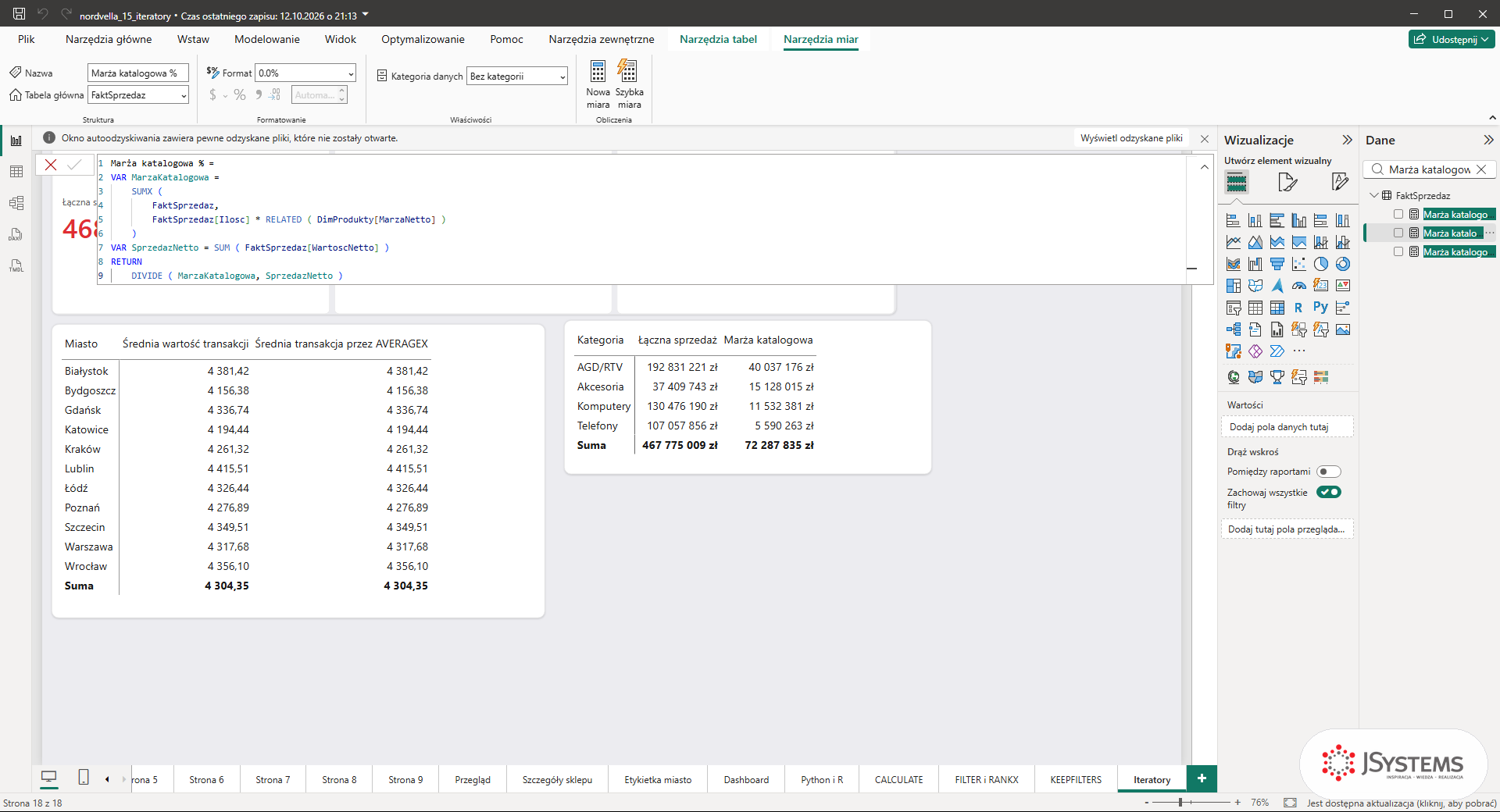Select the decomposition tree visual
Screen dimensions: 1500x812
1234,329
